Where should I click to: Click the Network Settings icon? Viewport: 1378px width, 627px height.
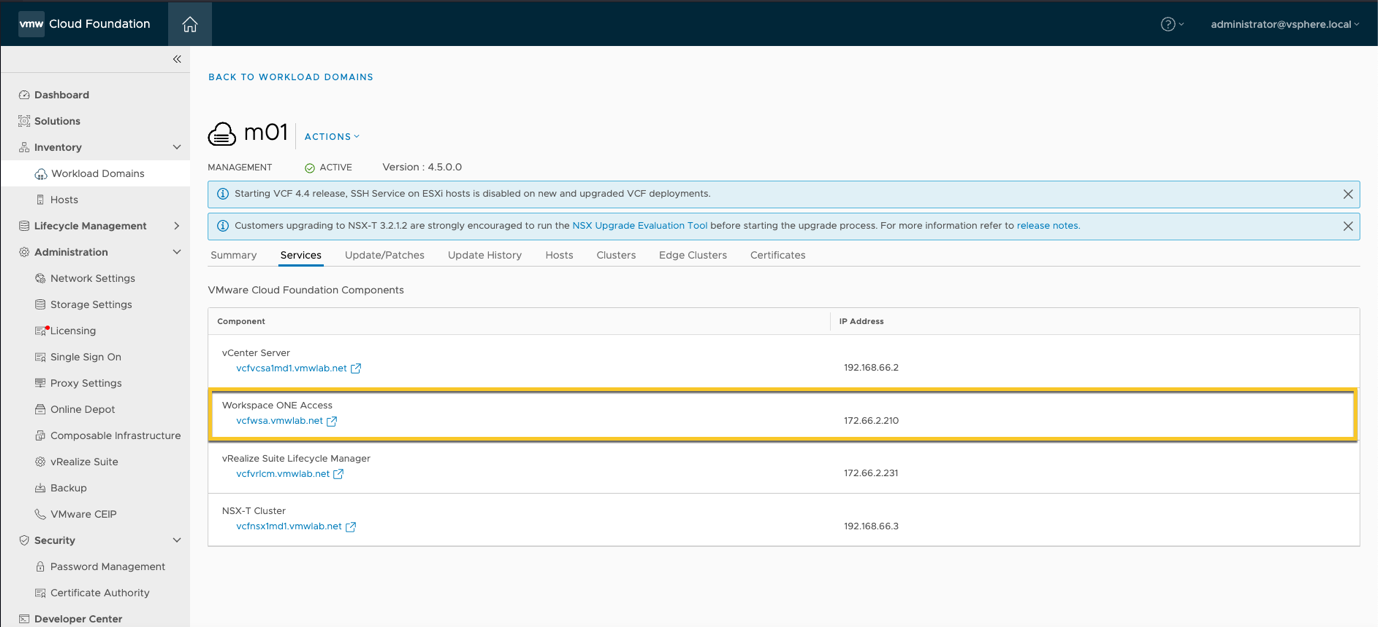(x=40, y=278)
